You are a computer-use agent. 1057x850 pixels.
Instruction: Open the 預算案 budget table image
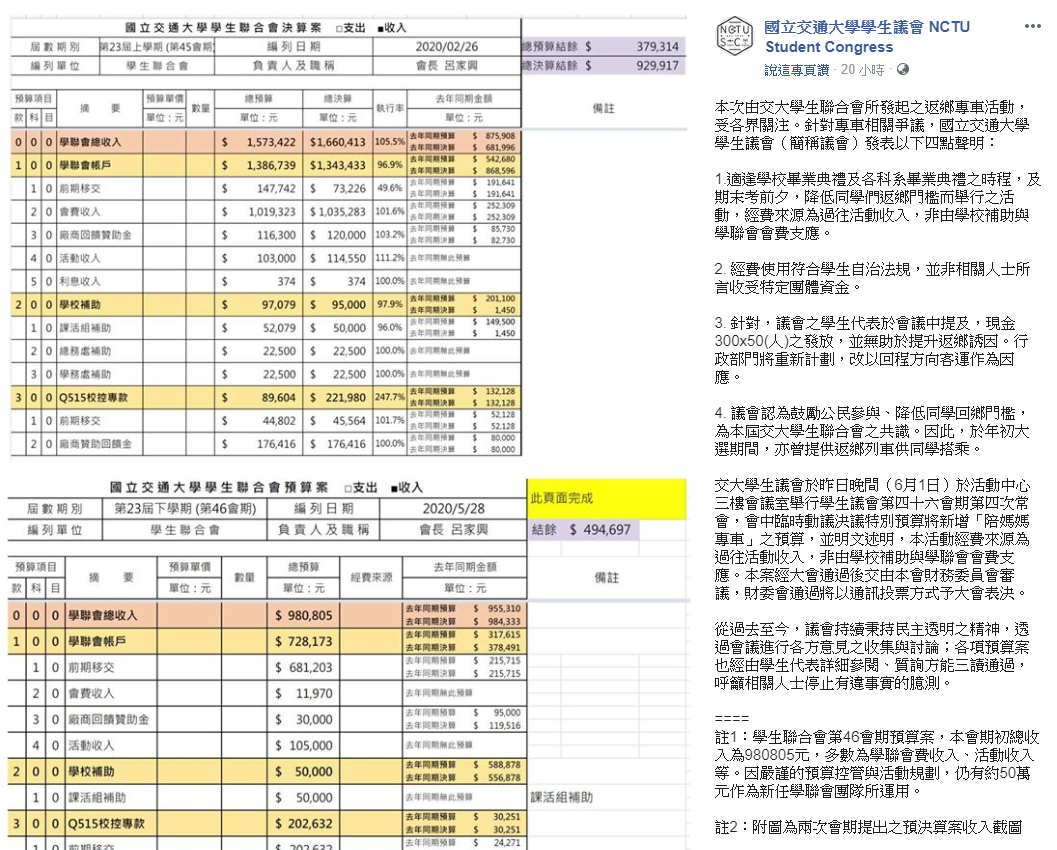point(349,664)
